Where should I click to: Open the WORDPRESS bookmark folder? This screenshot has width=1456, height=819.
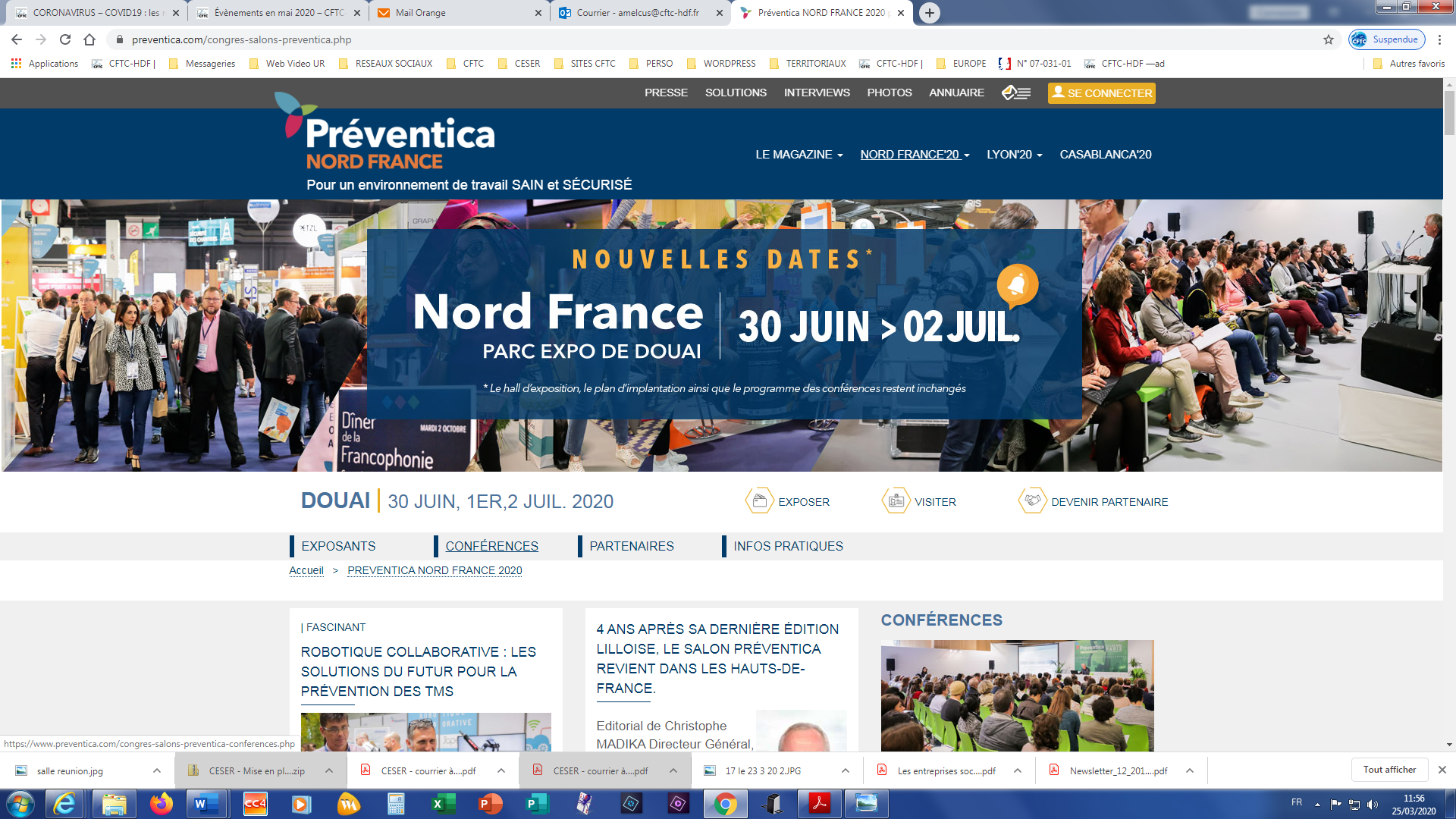coord(721,64)
